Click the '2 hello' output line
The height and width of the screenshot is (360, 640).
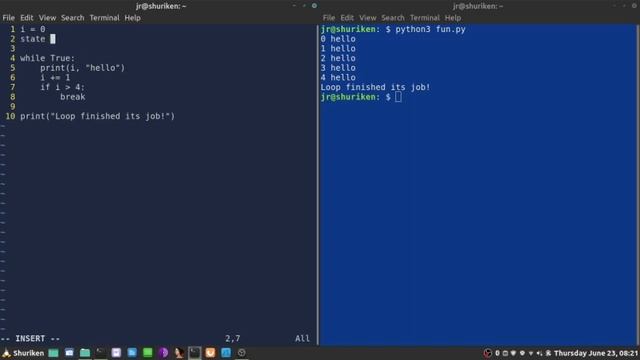coord(338,58)
